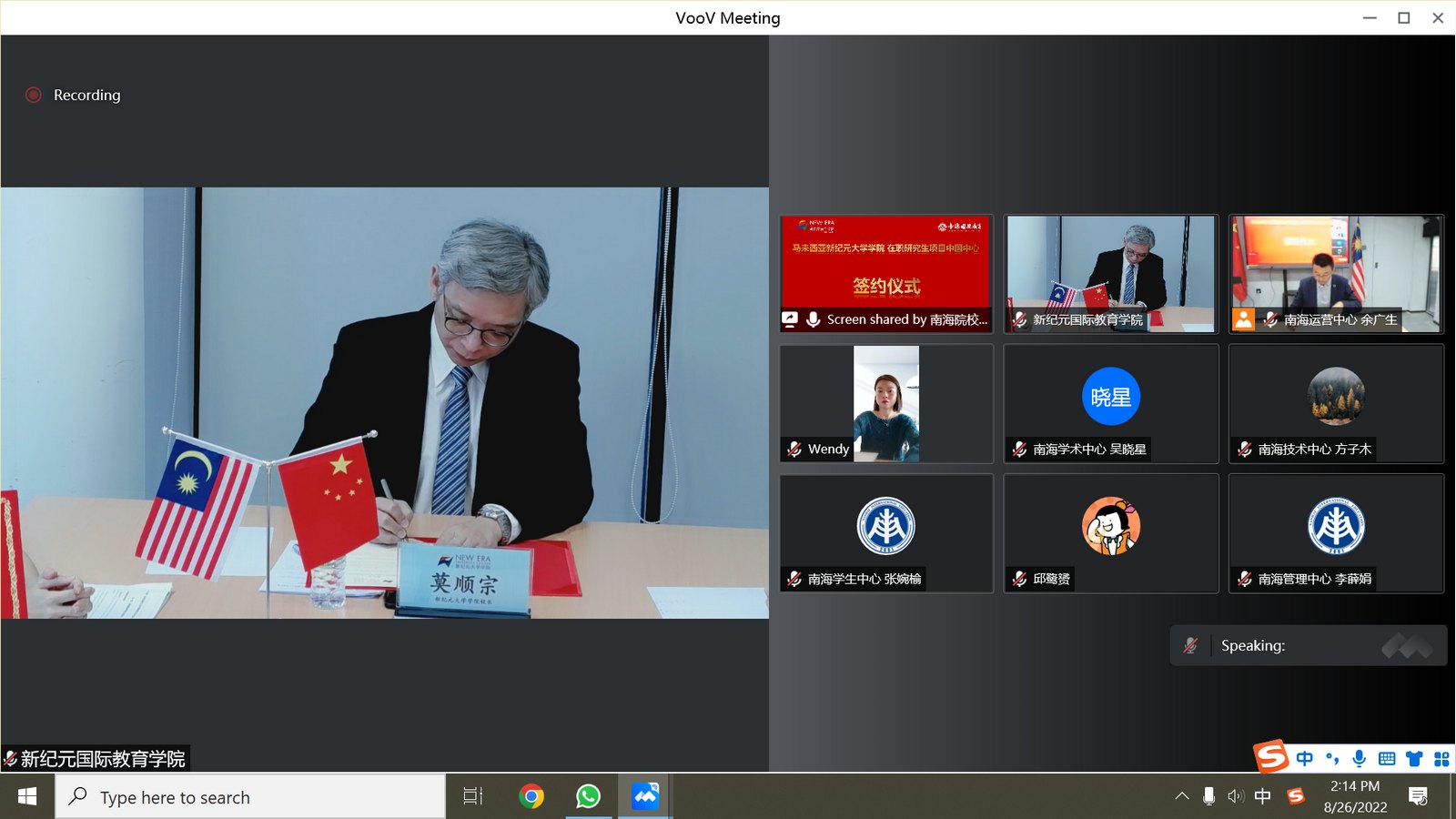The width and height of the screenshot is (1456, 819).
Task: Click the red Recording indicator icon
Action: pyautogui.click(x=34, y=95)
